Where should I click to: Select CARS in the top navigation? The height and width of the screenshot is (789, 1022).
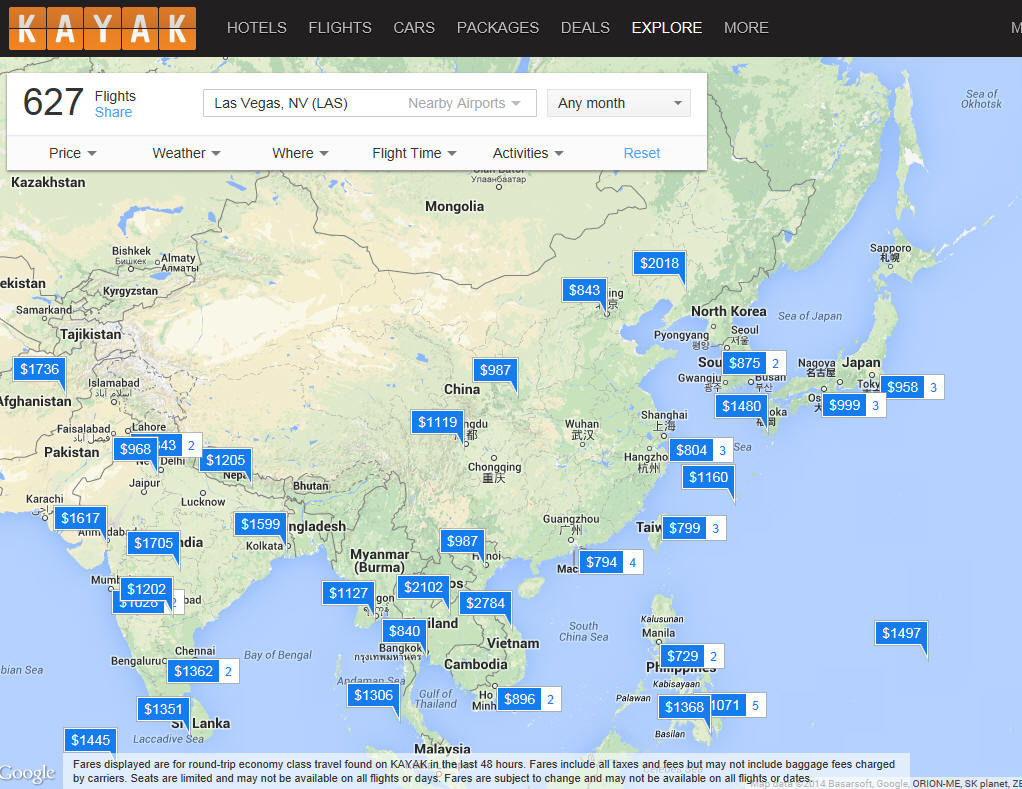(414, 28)
